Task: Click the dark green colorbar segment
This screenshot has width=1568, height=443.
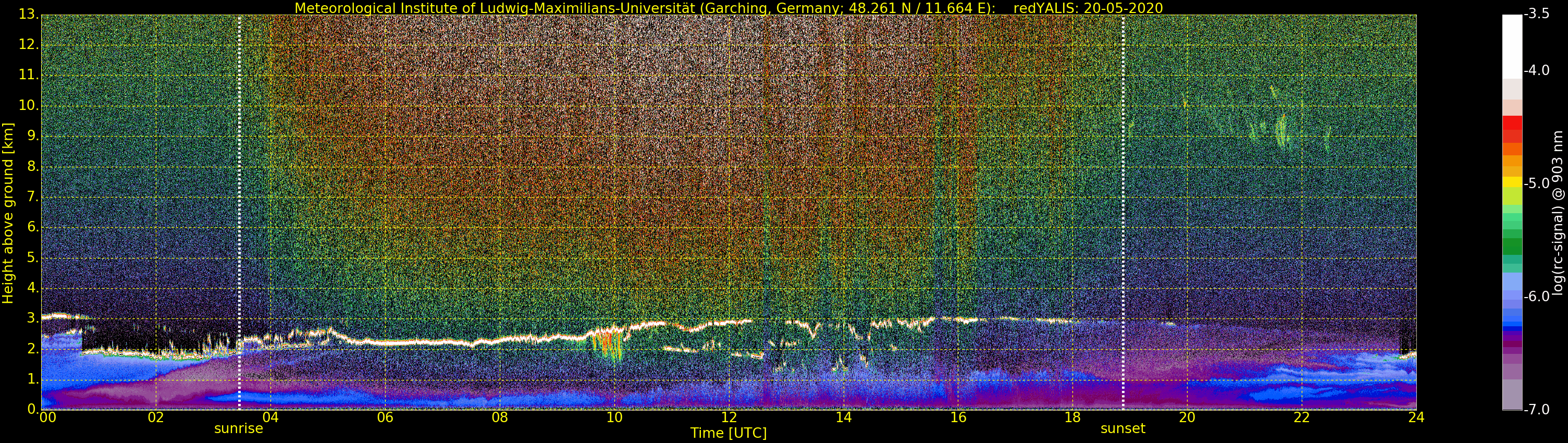Action: pos(1512,247)
